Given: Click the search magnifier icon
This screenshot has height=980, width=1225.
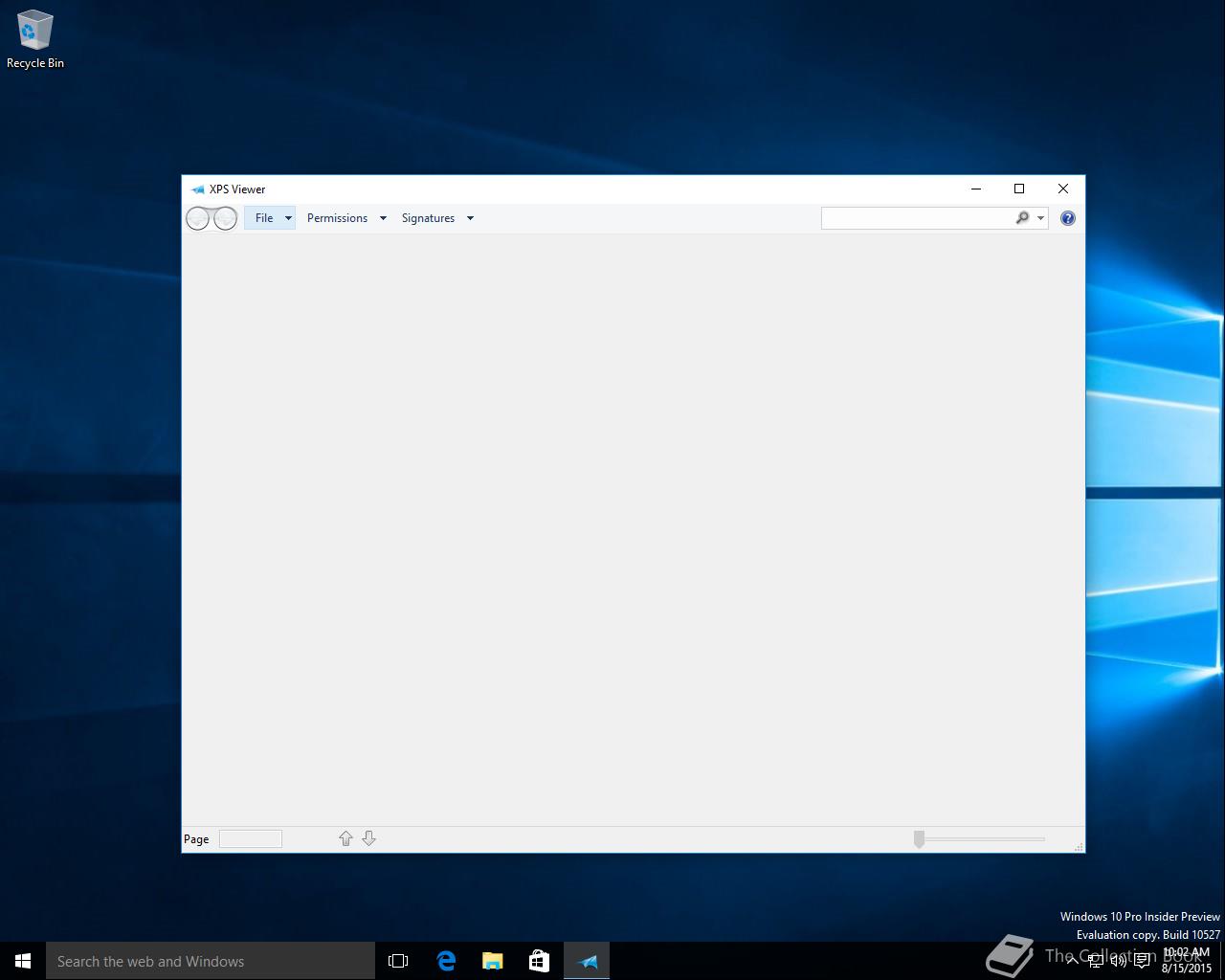Looking at the screenshot, I should (x=1022, y=218).
